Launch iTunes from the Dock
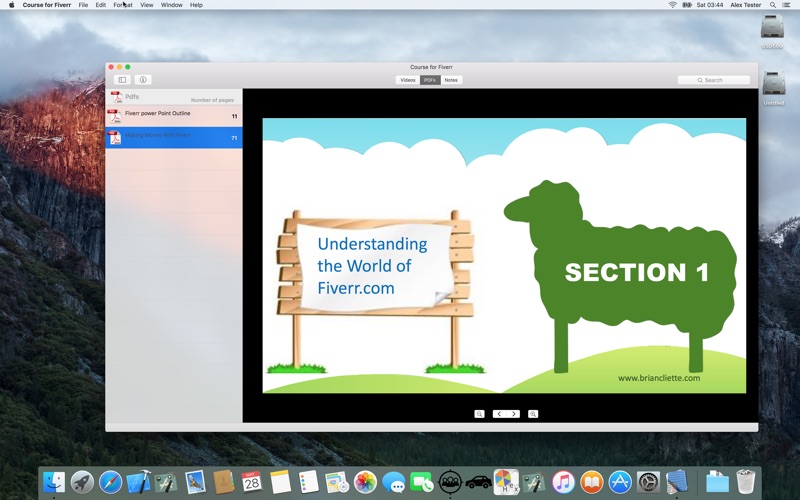800x500 pixels. (x=563, y=482)
